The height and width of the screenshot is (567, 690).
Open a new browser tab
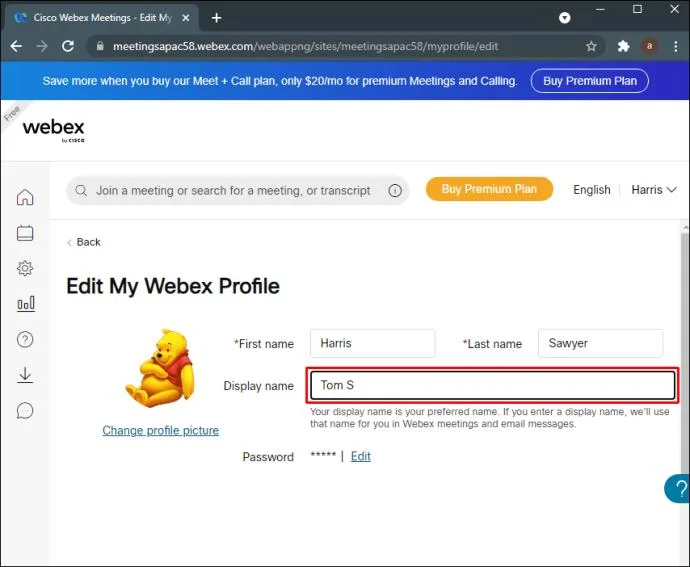217,18
